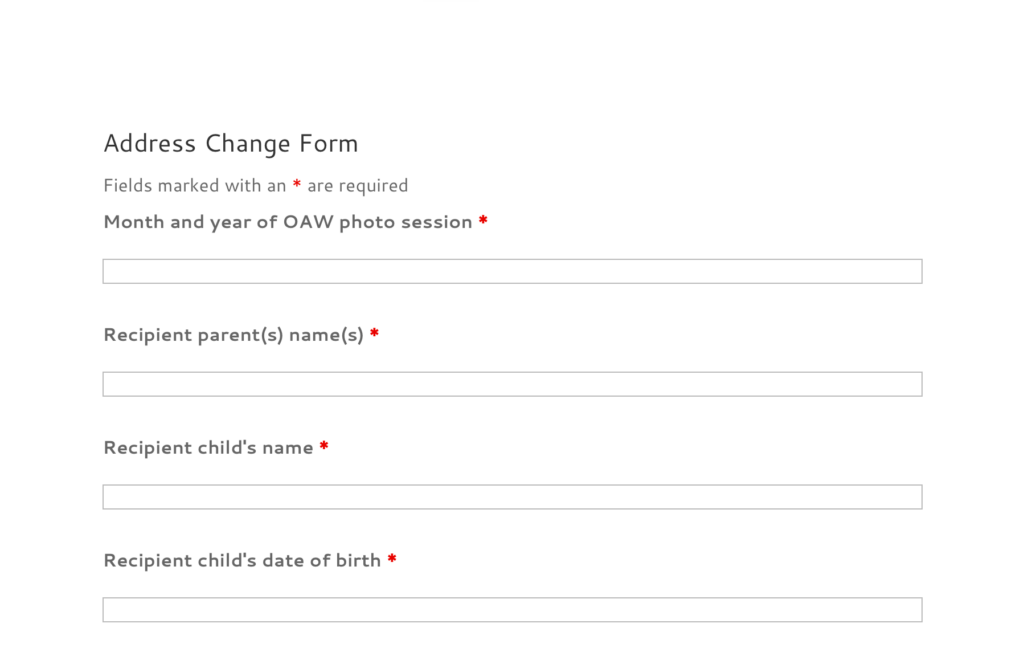This screenshot has width=1024, height=652.
Task: Click the words 'are required' in the note
Action: point(357,186)
